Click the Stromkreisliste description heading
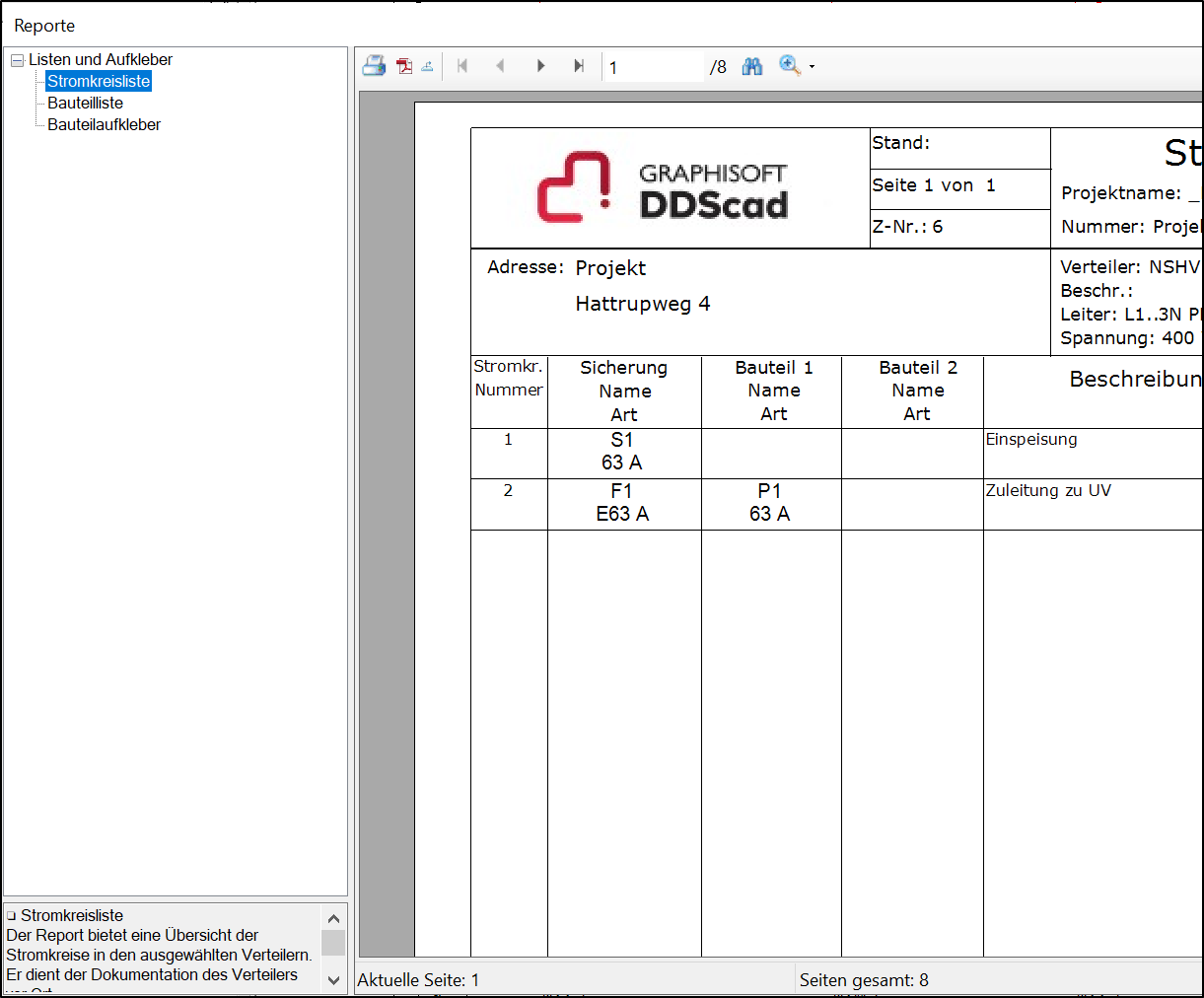 click(72, 915)
